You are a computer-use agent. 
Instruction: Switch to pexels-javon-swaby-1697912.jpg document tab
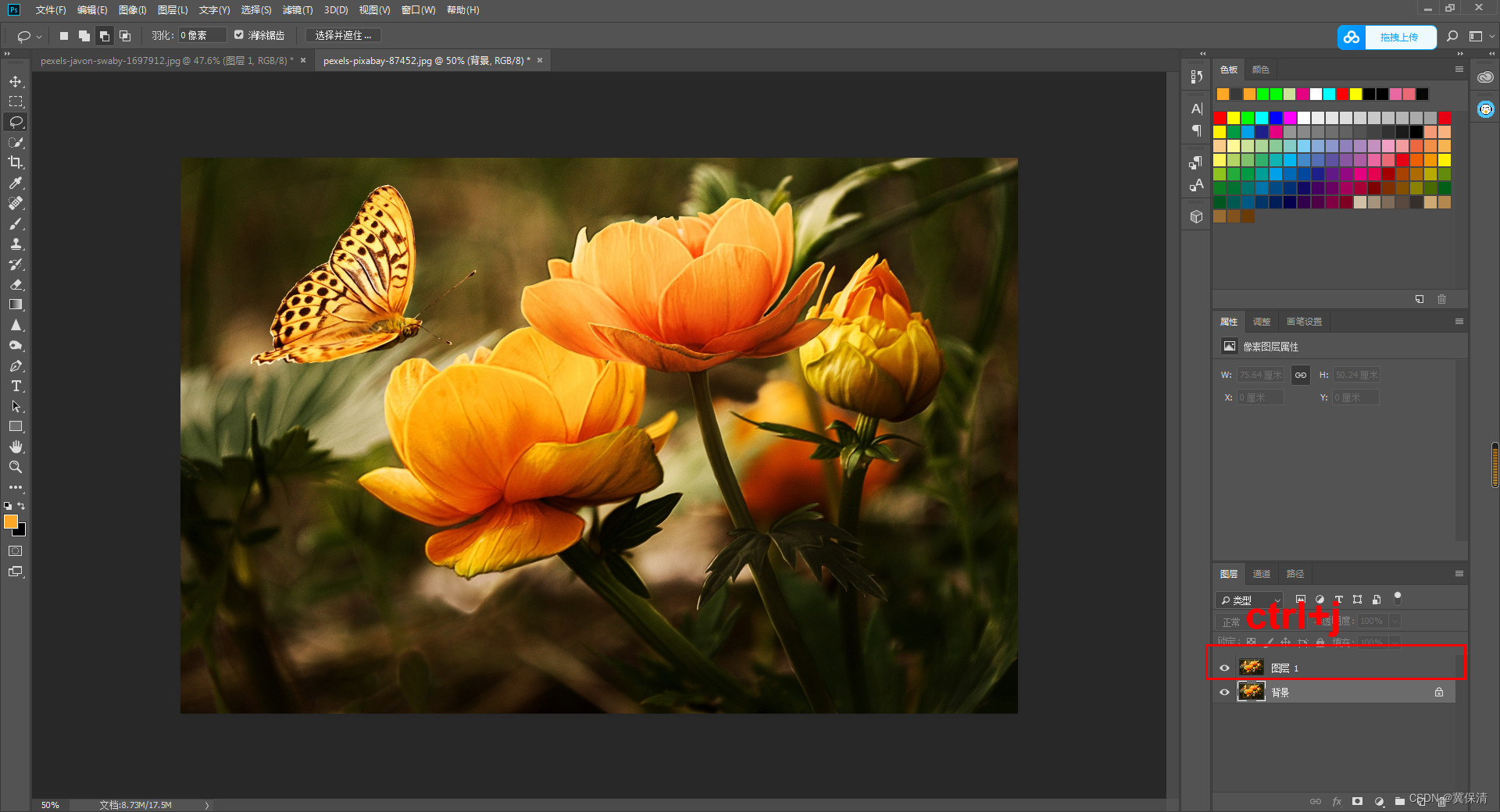167,60
